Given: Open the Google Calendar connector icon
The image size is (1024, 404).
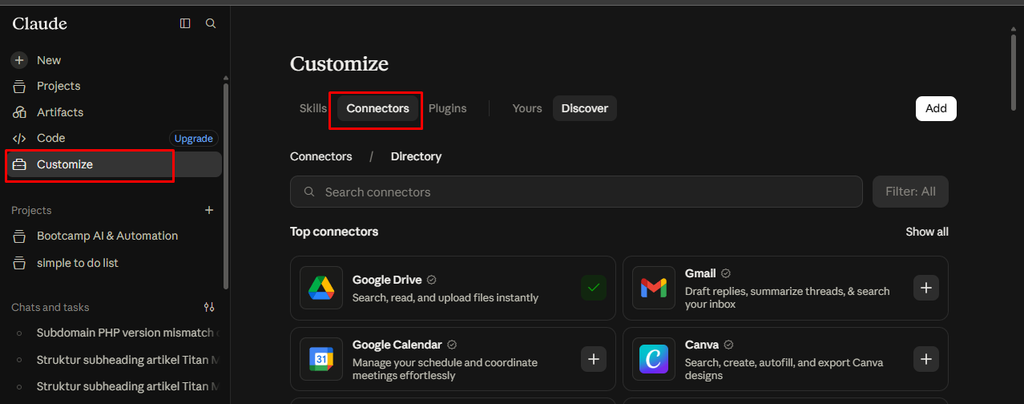Looking at the screenshot, I should coord(321,359).
